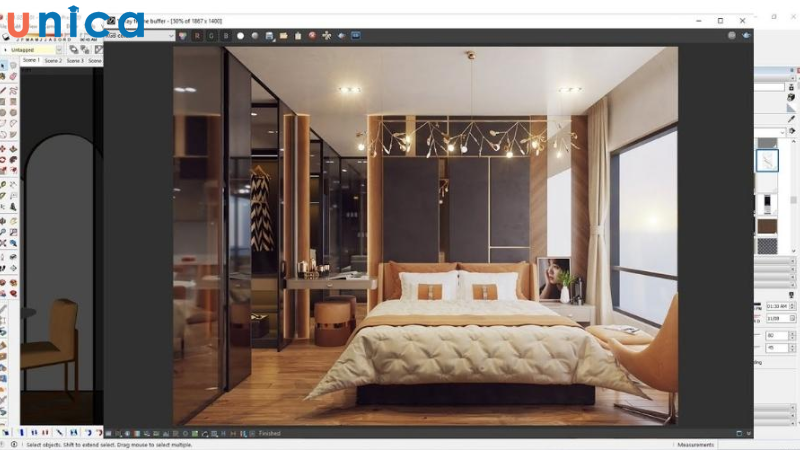Click the green square icon in the frame buffer's bottom bar
The image size is (800, 450).
194,434
